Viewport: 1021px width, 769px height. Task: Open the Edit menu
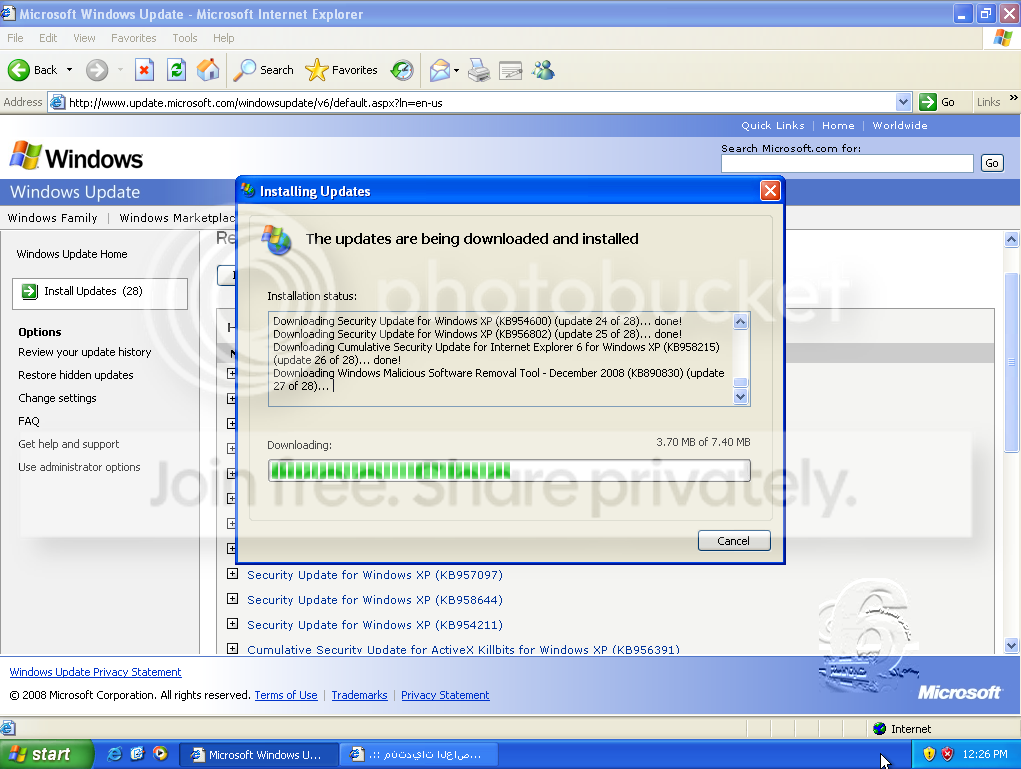tap(48, 38)
